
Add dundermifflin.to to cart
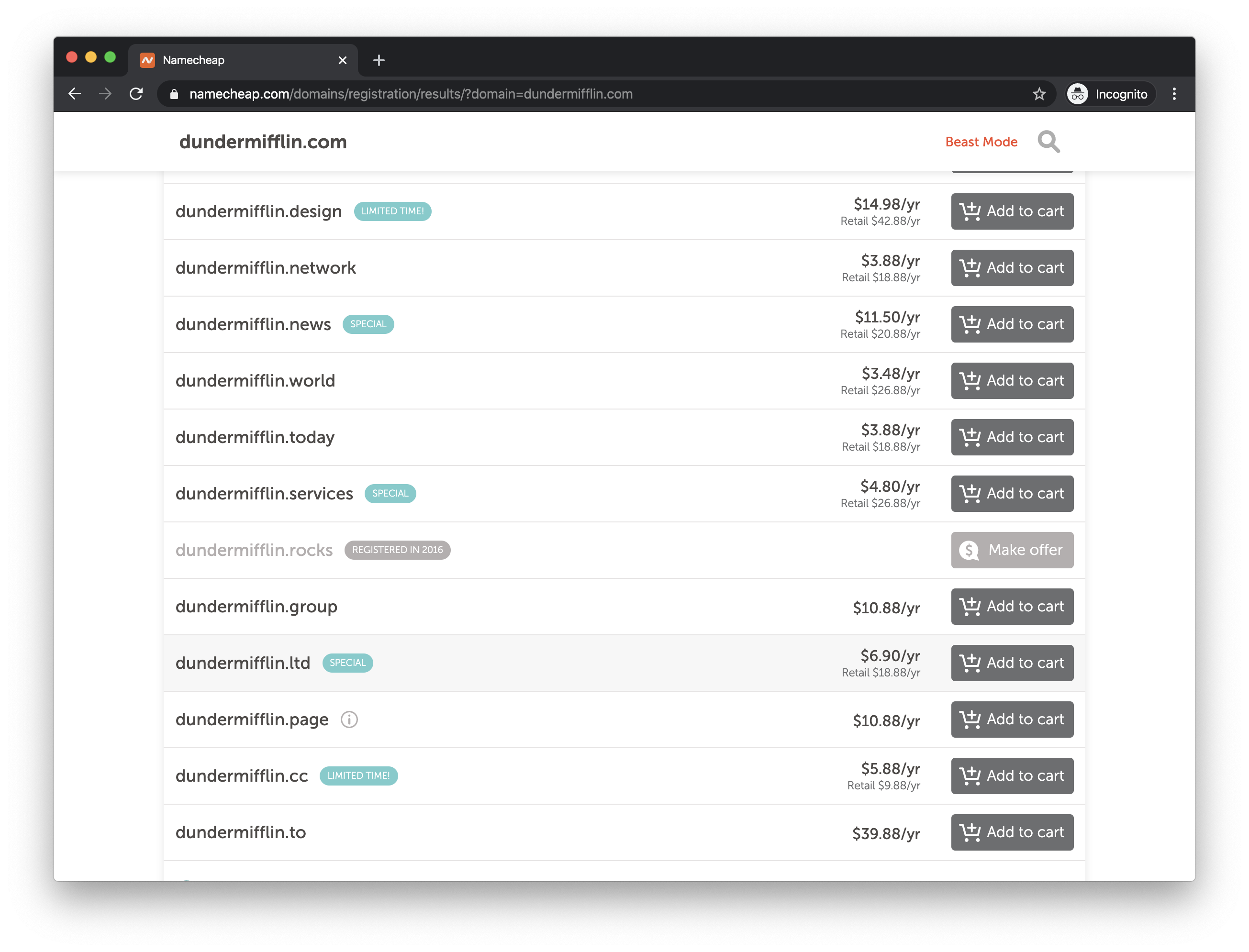[1012, 832]
